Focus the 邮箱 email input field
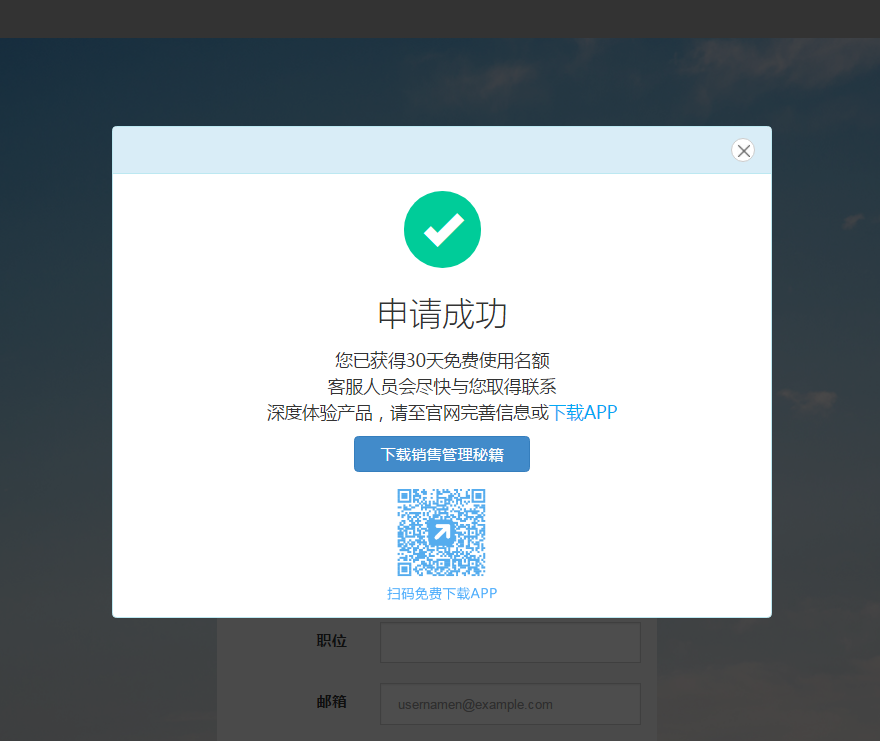The height and width of the screenshot is (741, 880). pos(510,704)
